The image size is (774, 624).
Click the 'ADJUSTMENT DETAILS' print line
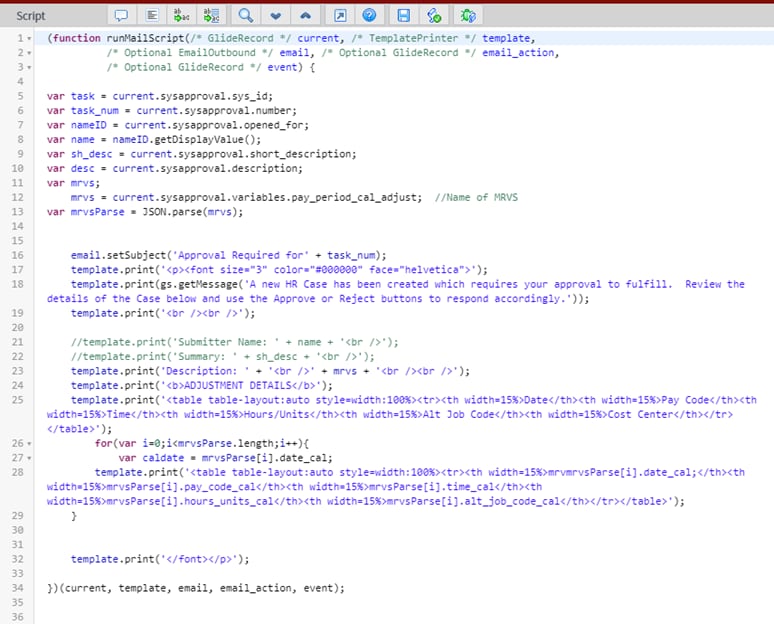tap(201, 385)
